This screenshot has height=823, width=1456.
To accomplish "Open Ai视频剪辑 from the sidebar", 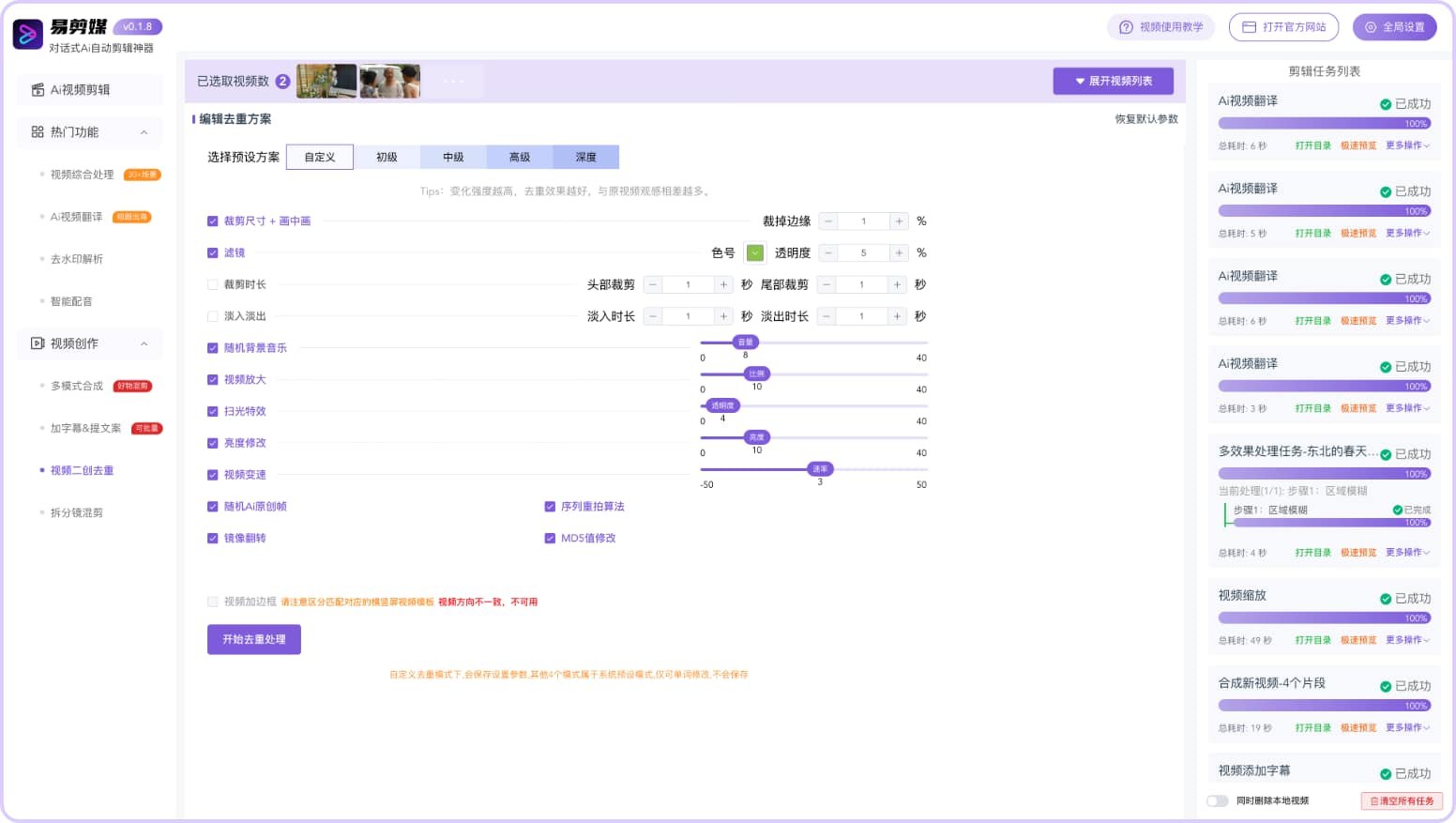I will point(89,90).
